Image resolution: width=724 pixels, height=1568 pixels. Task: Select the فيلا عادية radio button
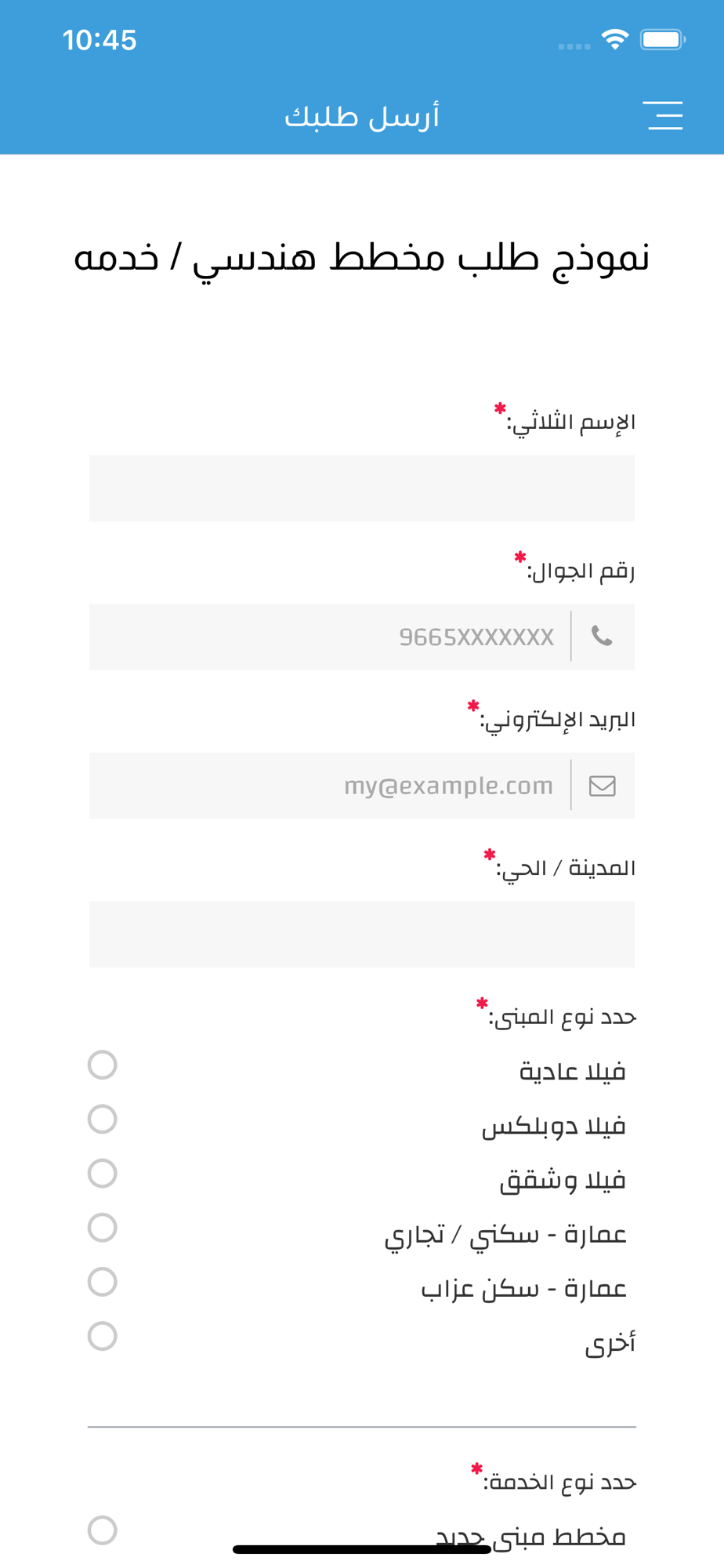click(103, 1065)
